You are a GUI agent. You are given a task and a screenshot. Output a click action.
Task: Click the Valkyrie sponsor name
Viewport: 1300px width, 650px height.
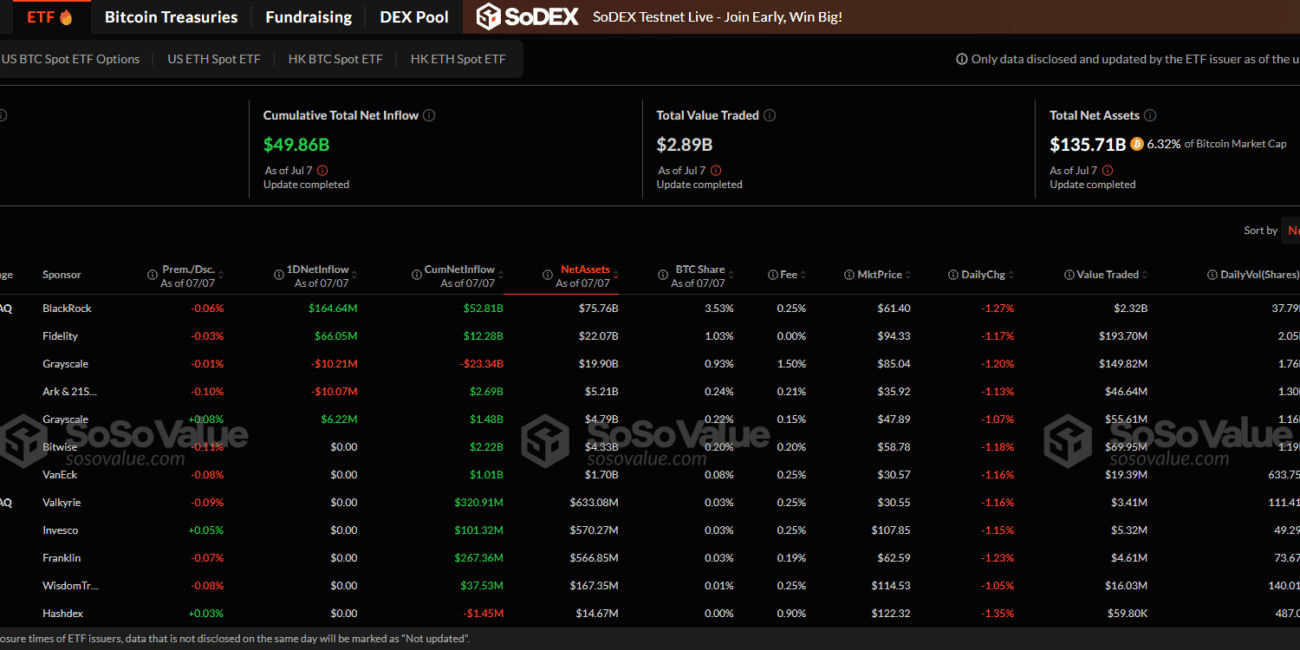point(61,502)
